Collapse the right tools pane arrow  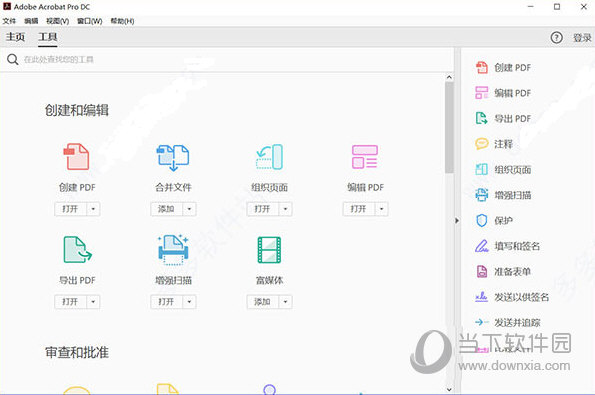pos(457,220)
